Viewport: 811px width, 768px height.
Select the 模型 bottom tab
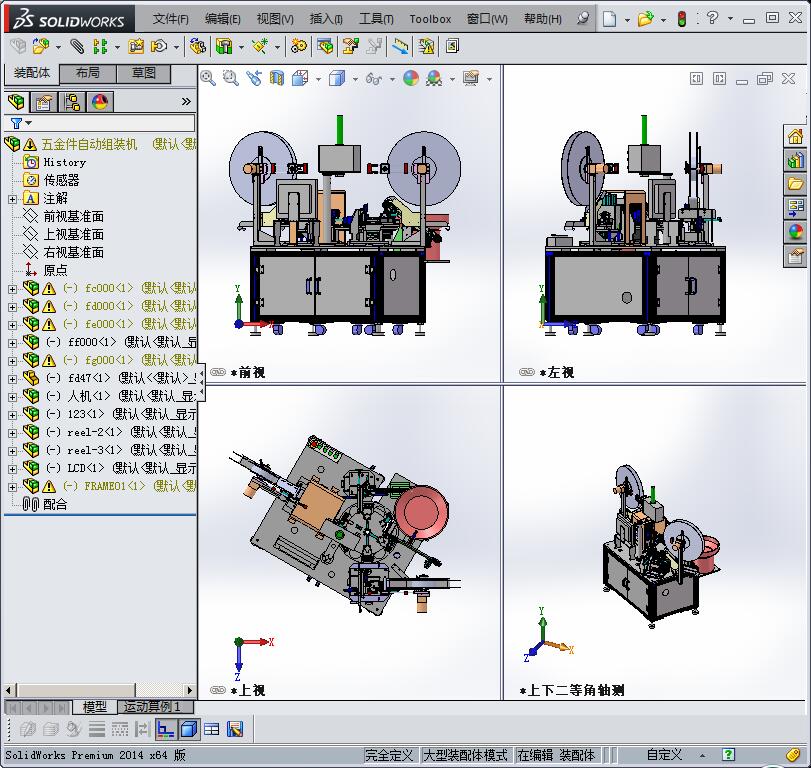tap(95, 706)
